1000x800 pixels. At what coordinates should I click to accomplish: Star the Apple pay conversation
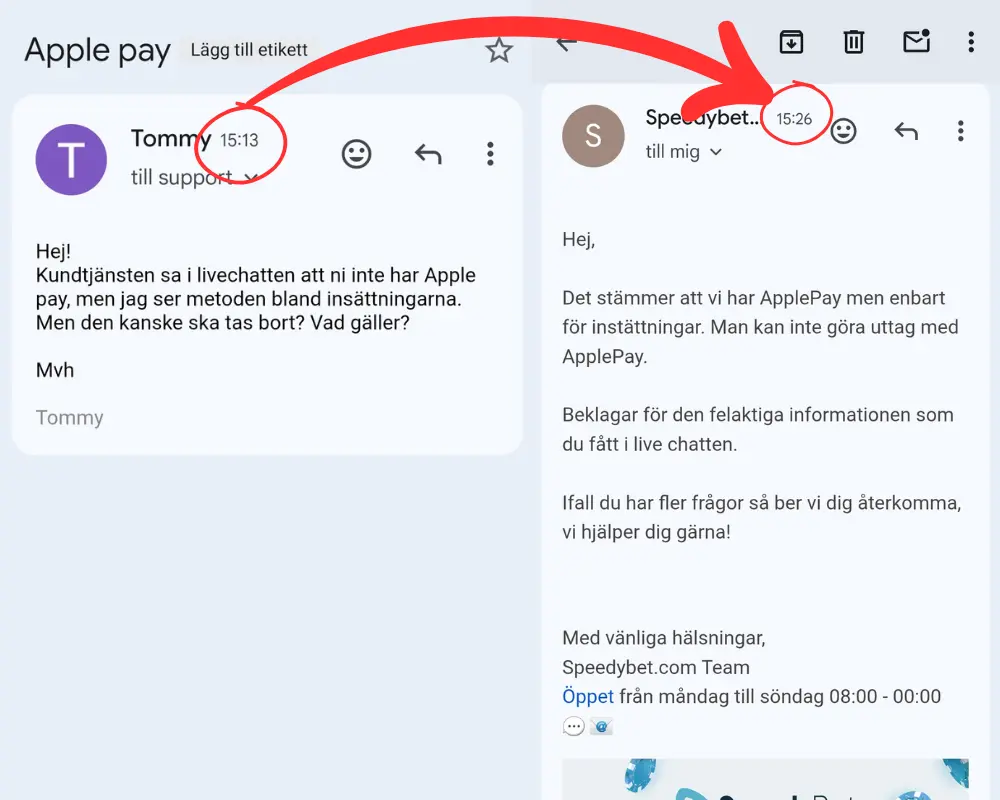point(499,50)
